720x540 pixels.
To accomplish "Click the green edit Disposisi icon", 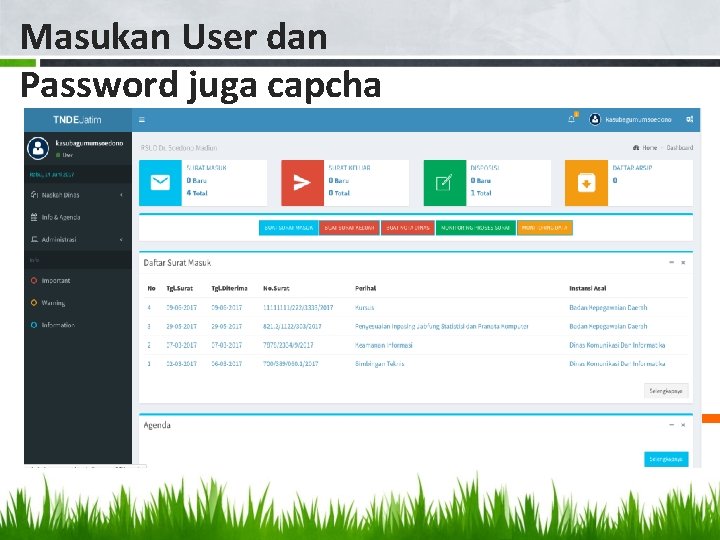I will point(444,183).
